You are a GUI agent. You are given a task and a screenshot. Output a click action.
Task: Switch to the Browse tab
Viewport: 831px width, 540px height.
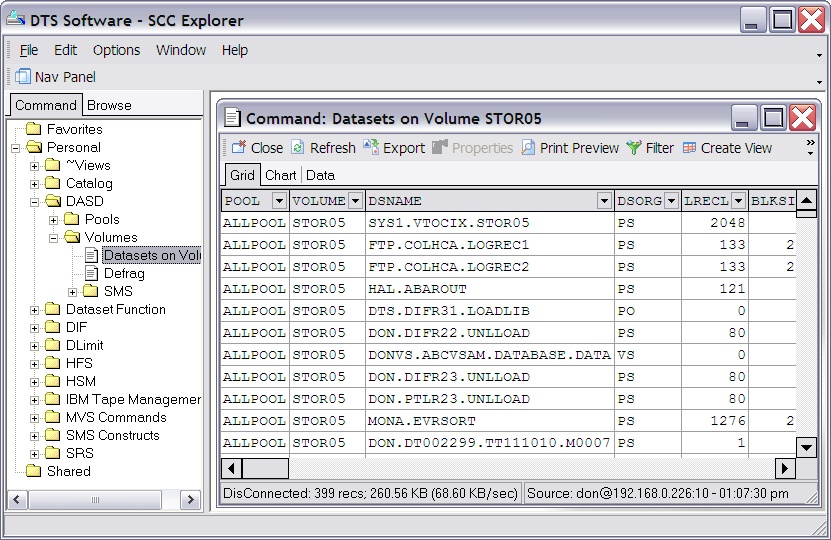point(109,105)
